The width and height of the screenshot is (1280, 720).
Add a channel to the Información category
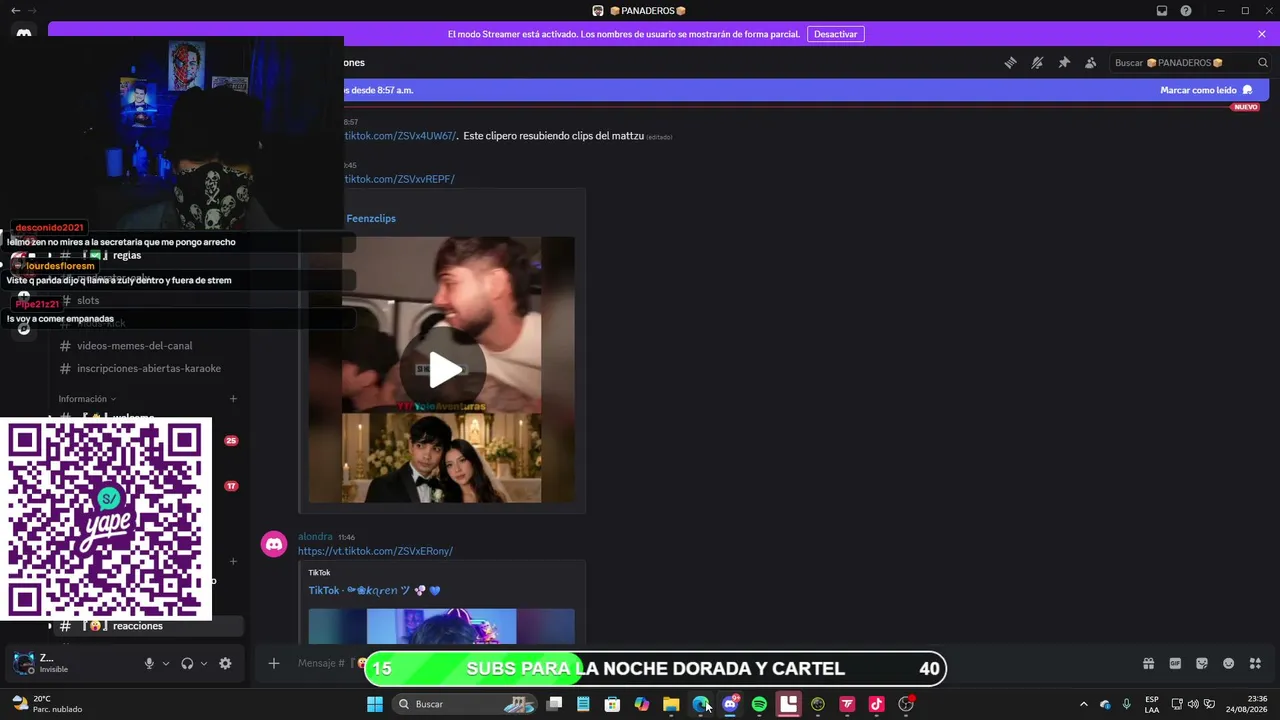tap(233, 399)
